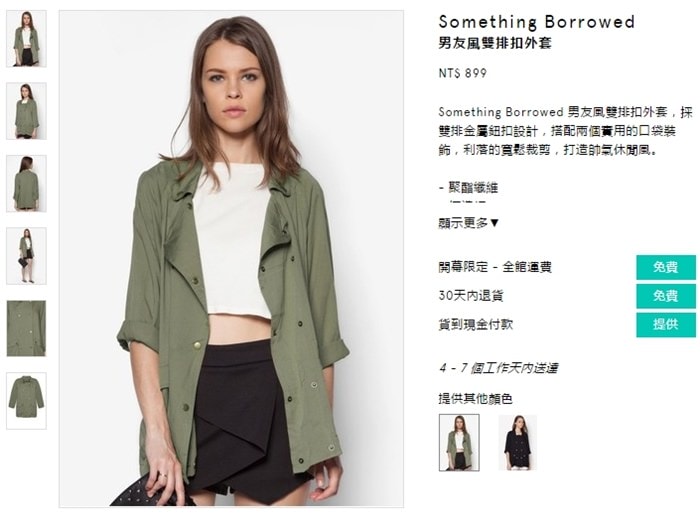
Task: Click 免費 button beside 30天內退貨
Action: point(666,296)
